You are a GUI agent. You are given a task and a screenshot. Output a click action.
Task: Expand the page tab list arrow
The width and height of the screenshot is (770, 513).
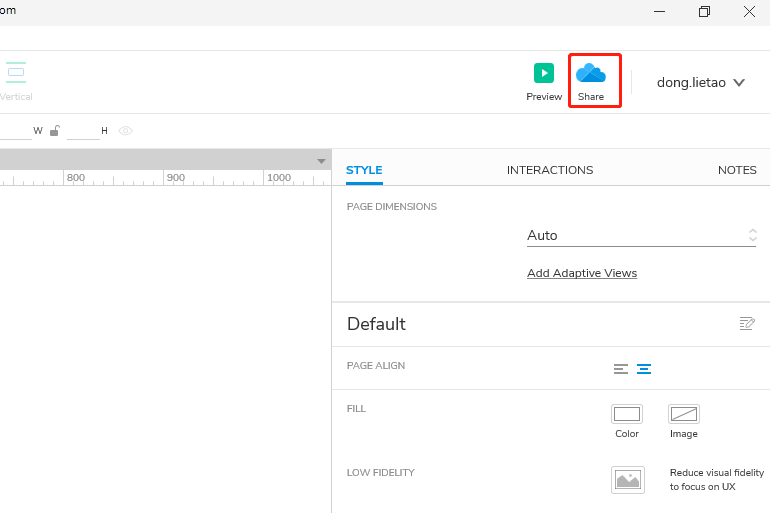coord(321,161)
